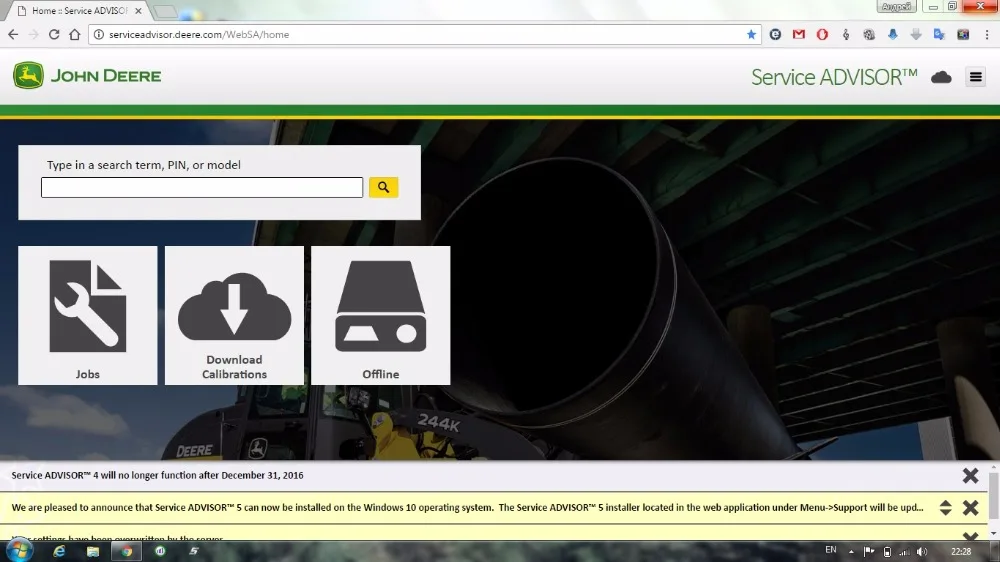Open the Action Center flag icon
The height and width of the screenshot is (562, 1000).
pyautogui.click(x=869, y=552)
